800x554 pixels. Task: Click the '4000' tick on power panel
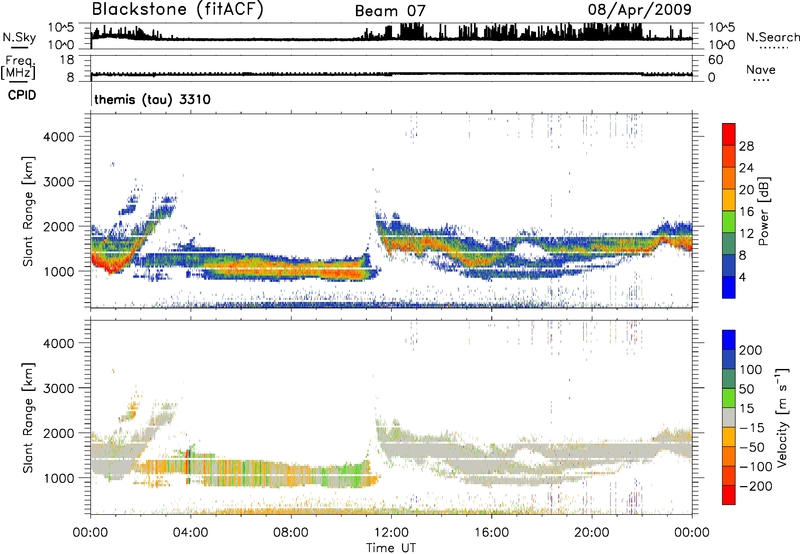[x=59, y=137]
